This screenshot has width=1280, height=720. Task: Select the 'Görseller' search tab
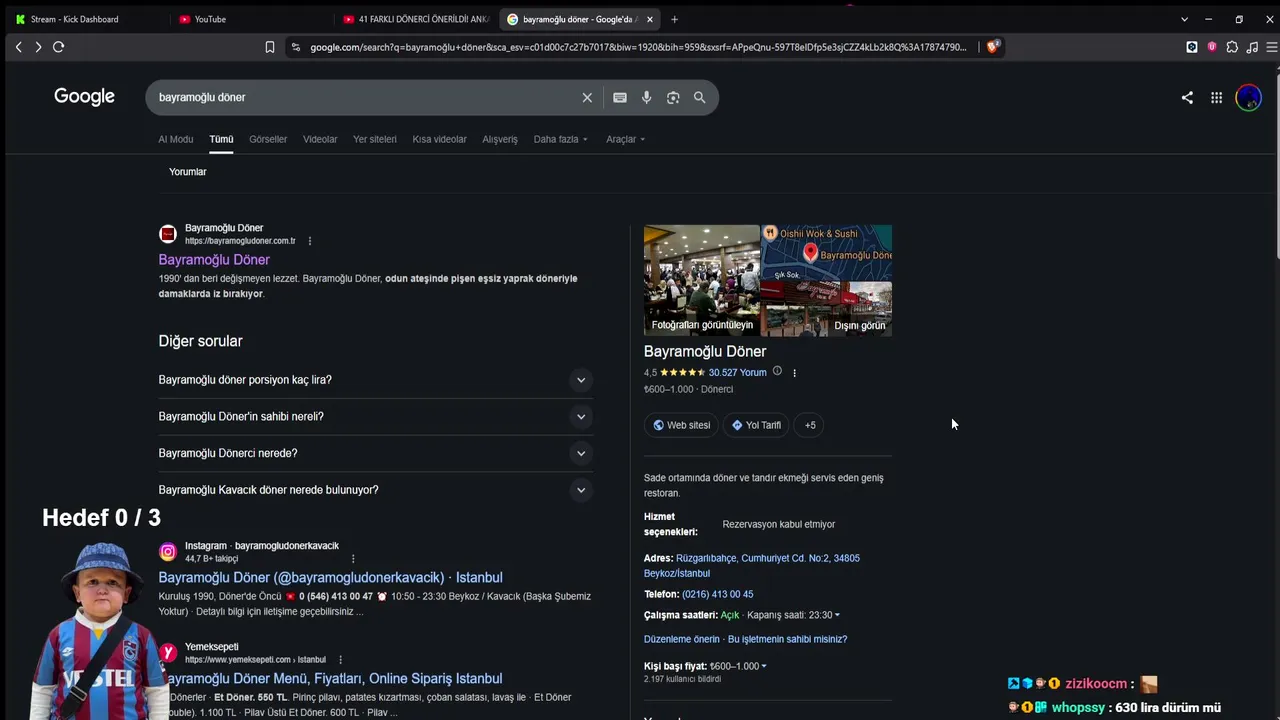(268, 139)
